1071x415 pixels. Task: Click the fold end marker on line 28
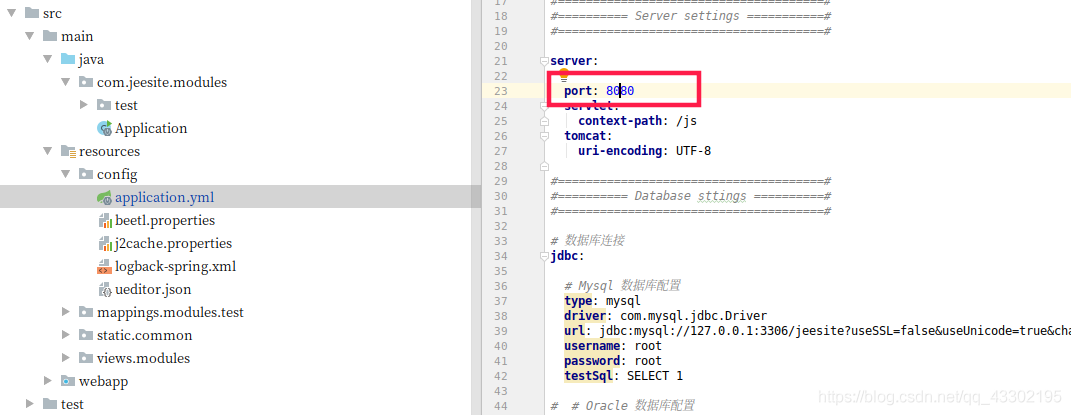[544, 166]
